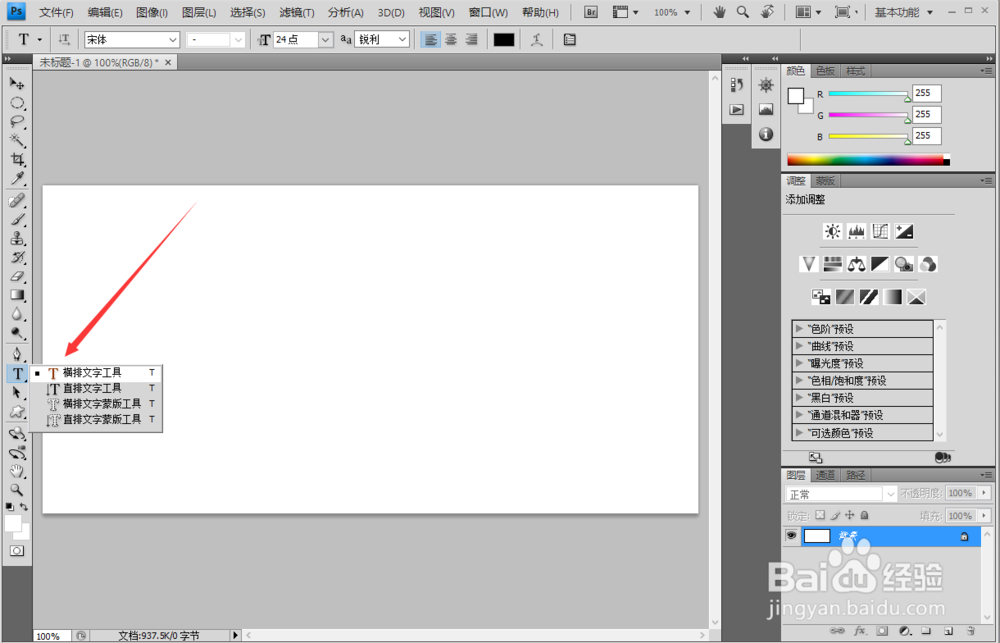Lock all layer attributes
The width and height of the screenshot is (1000, 643).
[864, 515]
